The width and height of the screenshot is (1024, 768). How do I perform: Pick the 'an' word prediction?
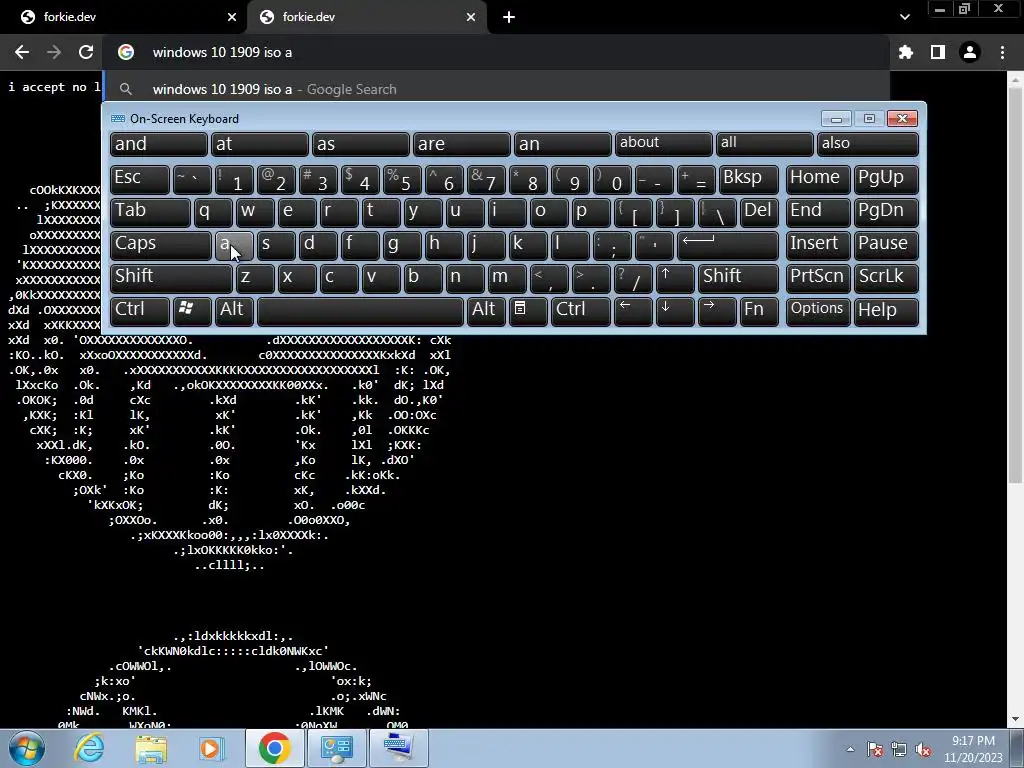(x=562, y=144)
